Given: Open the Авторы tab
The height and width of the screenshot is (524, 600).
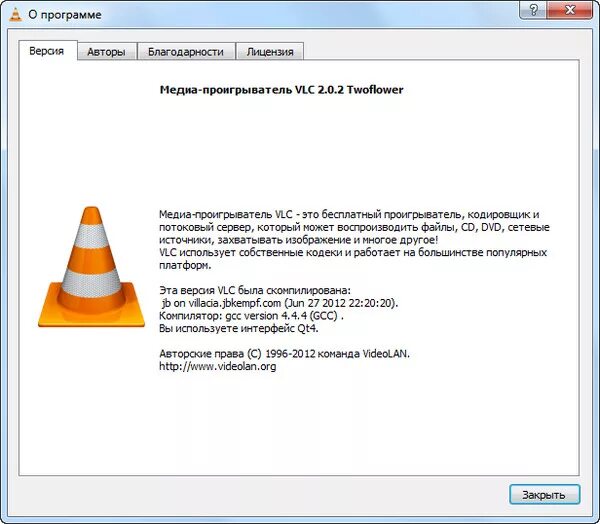Looking at the screenshot, I should [x=106, y=52].
